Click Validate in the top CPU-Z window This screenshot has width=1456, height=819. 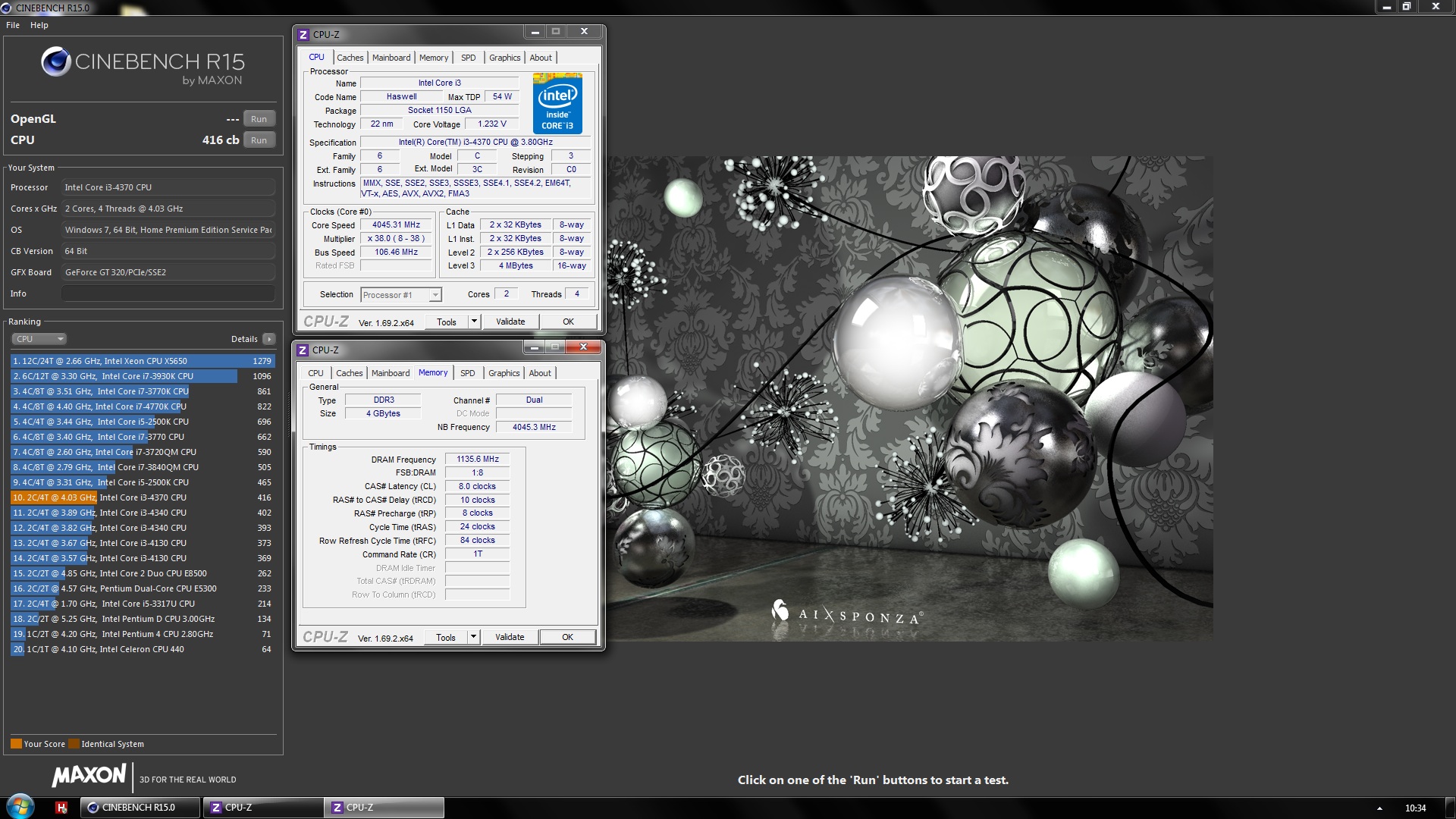tap(510, 322)
